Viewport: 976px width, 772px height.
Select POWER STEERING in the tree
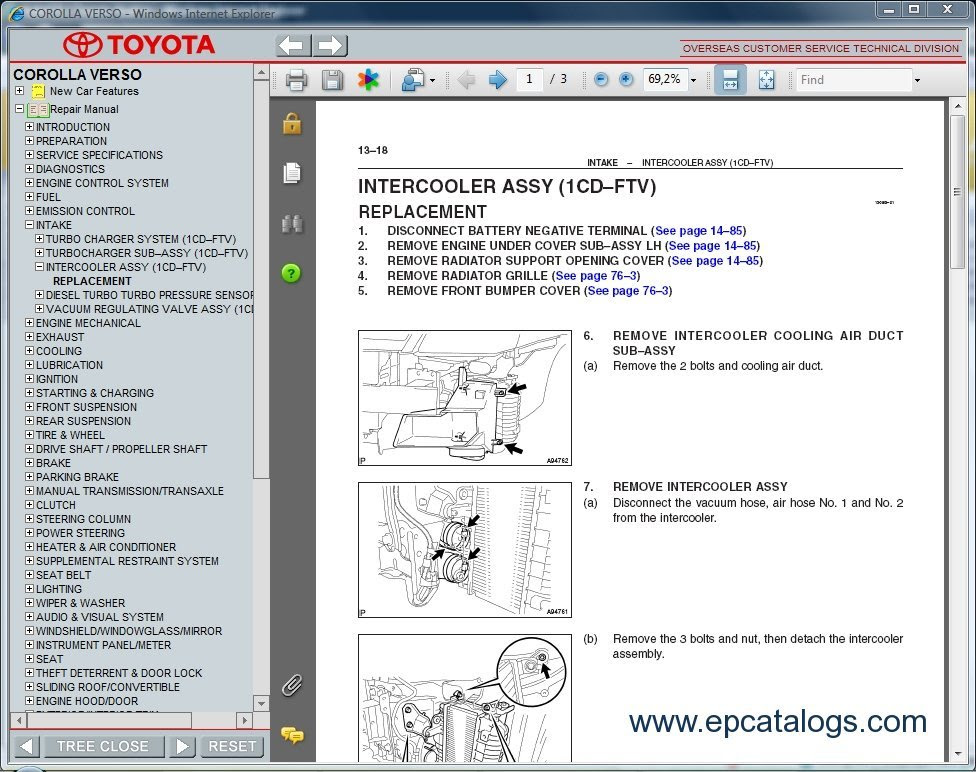click(x=80, y=533)
